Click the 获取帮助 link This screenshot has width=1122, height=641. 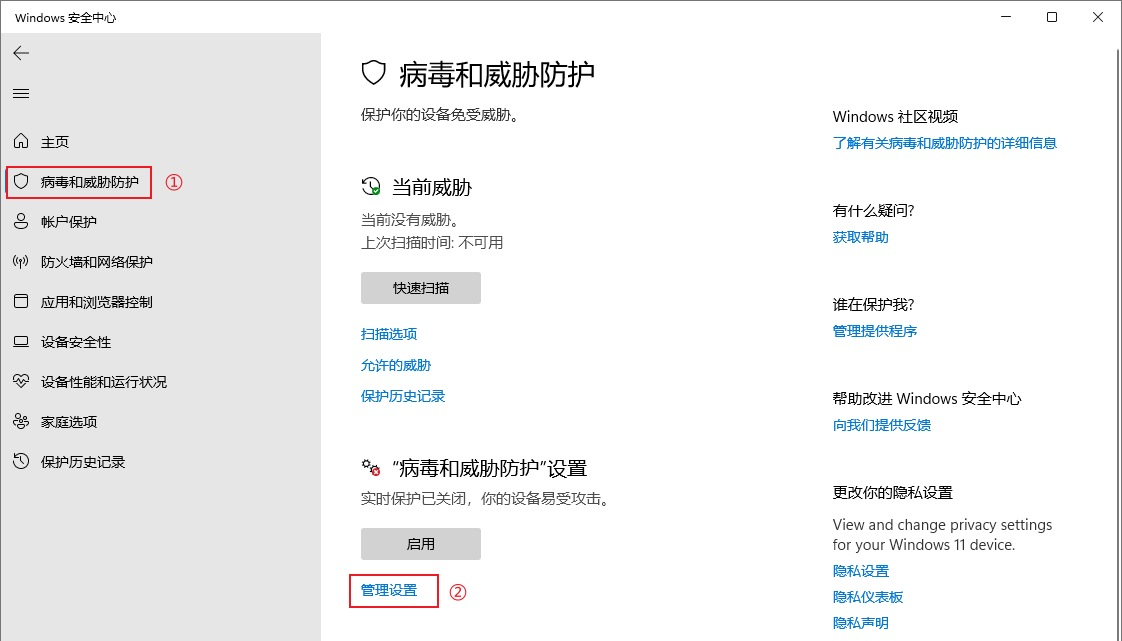pyautogui.click(x=860, y=237)
